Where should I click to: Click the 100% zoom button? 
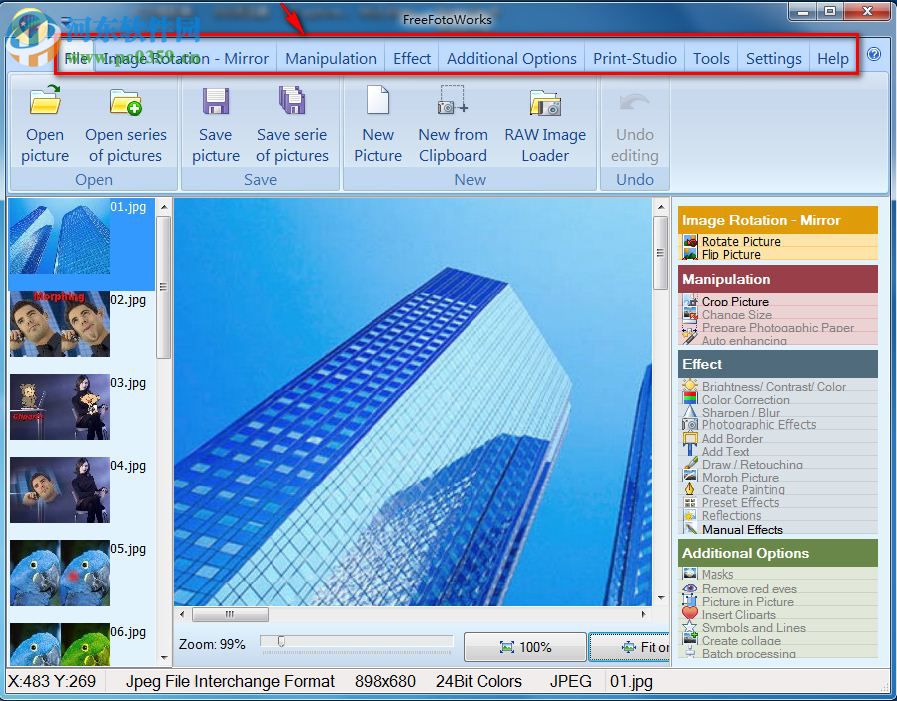524,646
